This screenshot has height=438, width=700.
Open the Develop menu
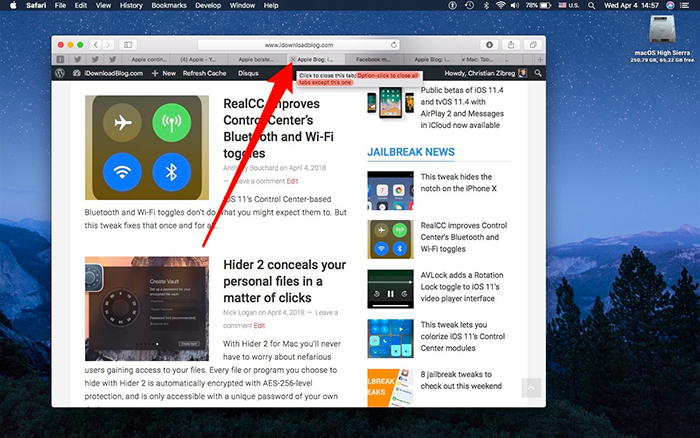(208, 5)
